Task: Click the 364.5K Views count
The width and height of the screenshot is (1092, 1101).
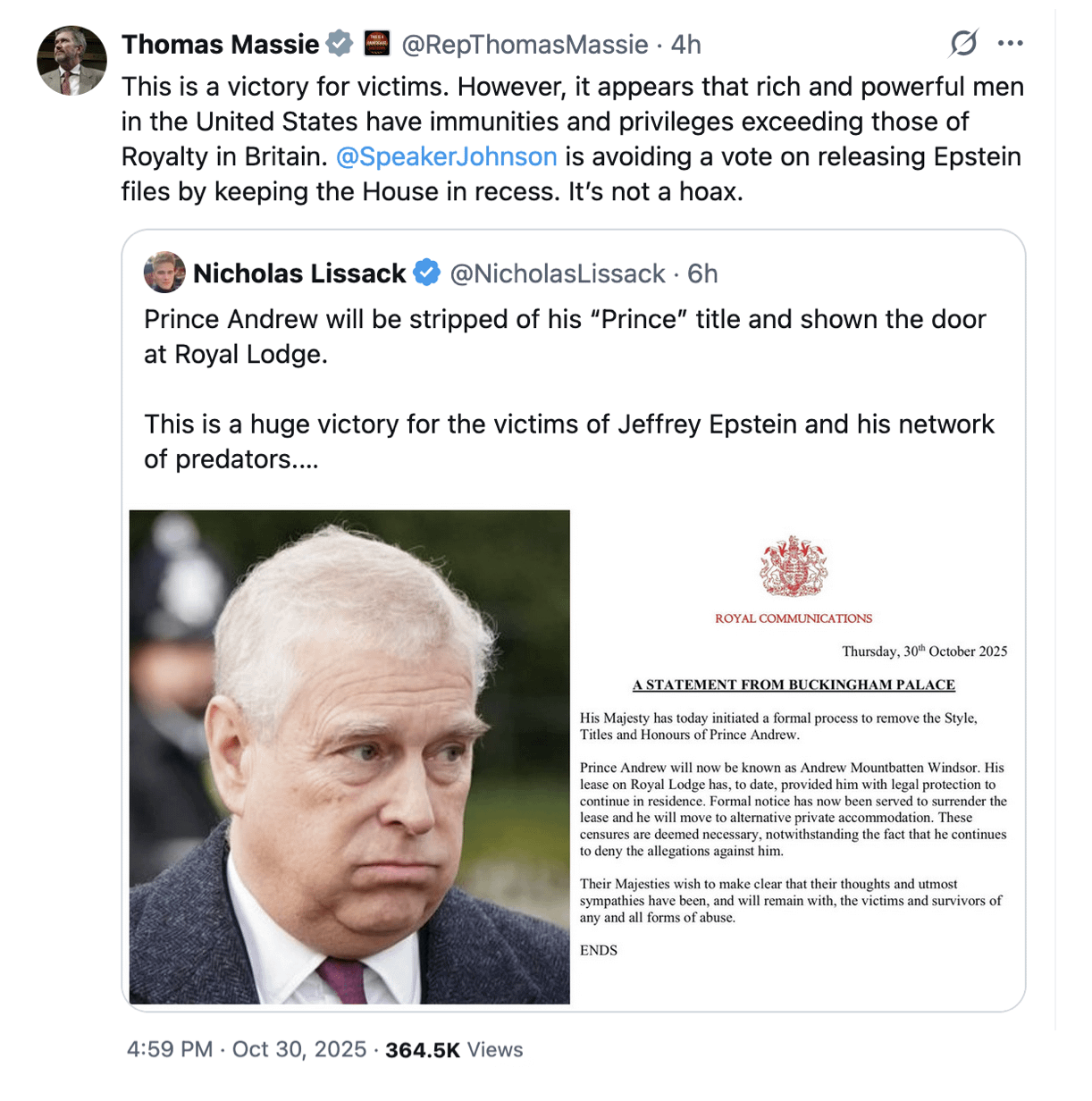Action: (454, 1049)
